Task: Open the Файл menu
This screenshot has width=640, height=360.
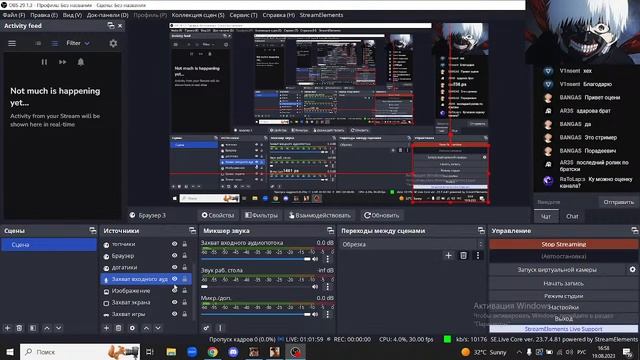Action: coord(14,15)
